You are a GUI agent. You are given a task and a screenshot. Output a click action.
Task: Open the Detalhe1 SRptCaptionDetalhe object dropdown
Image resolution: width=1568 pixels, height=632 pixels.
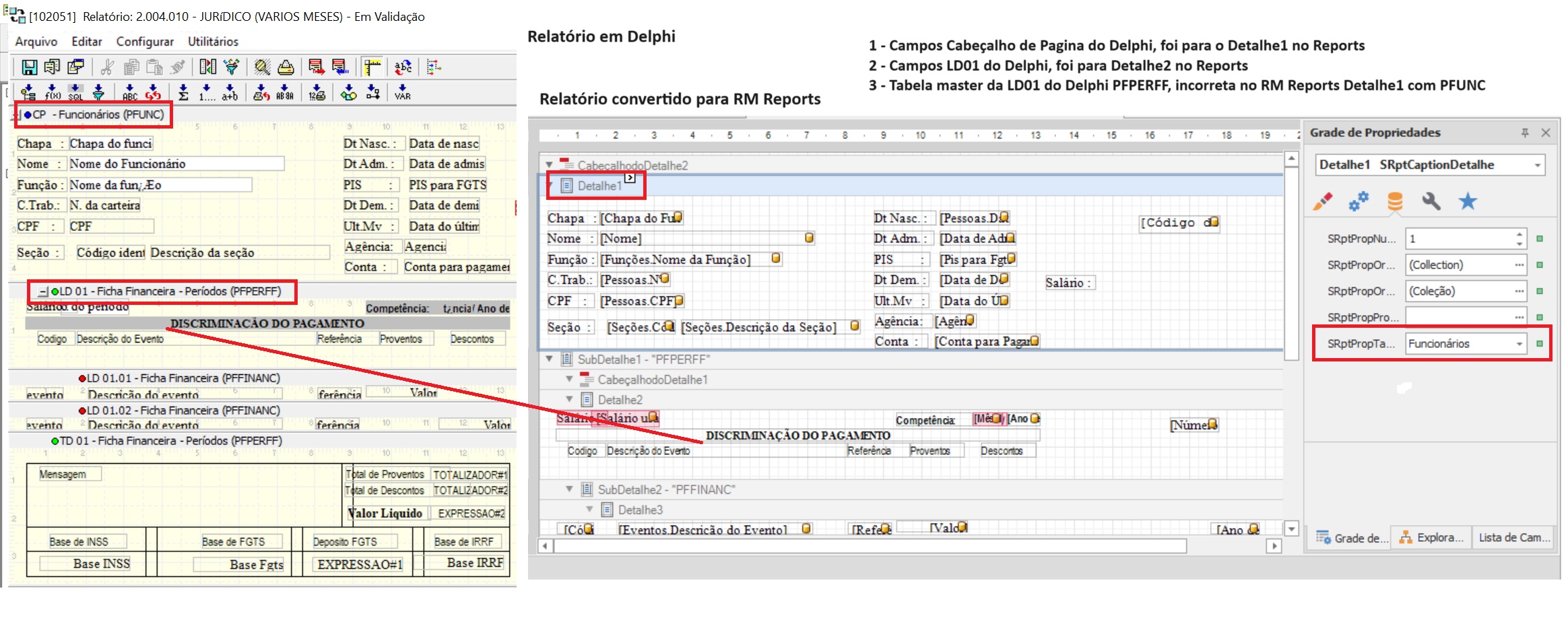point(1538,166)
